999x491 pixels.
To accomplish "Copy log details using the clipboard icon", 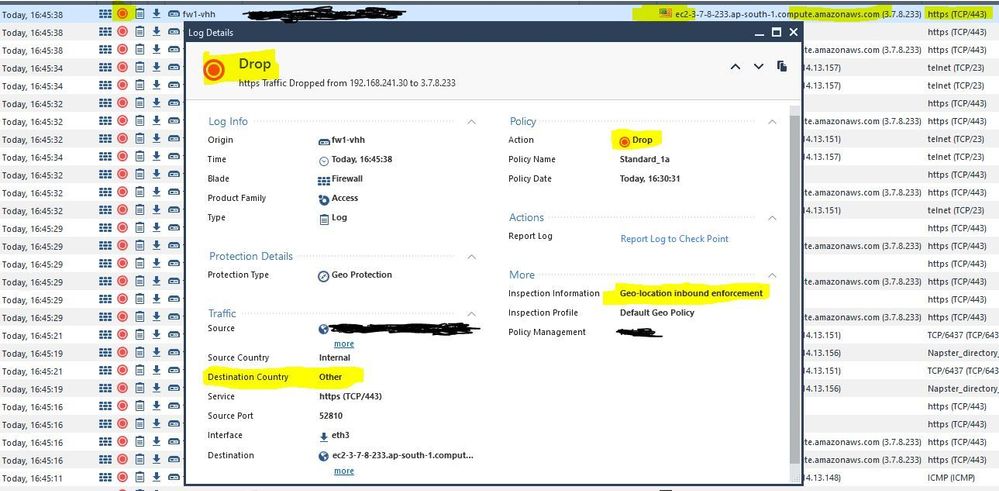I will coord(782,66).
